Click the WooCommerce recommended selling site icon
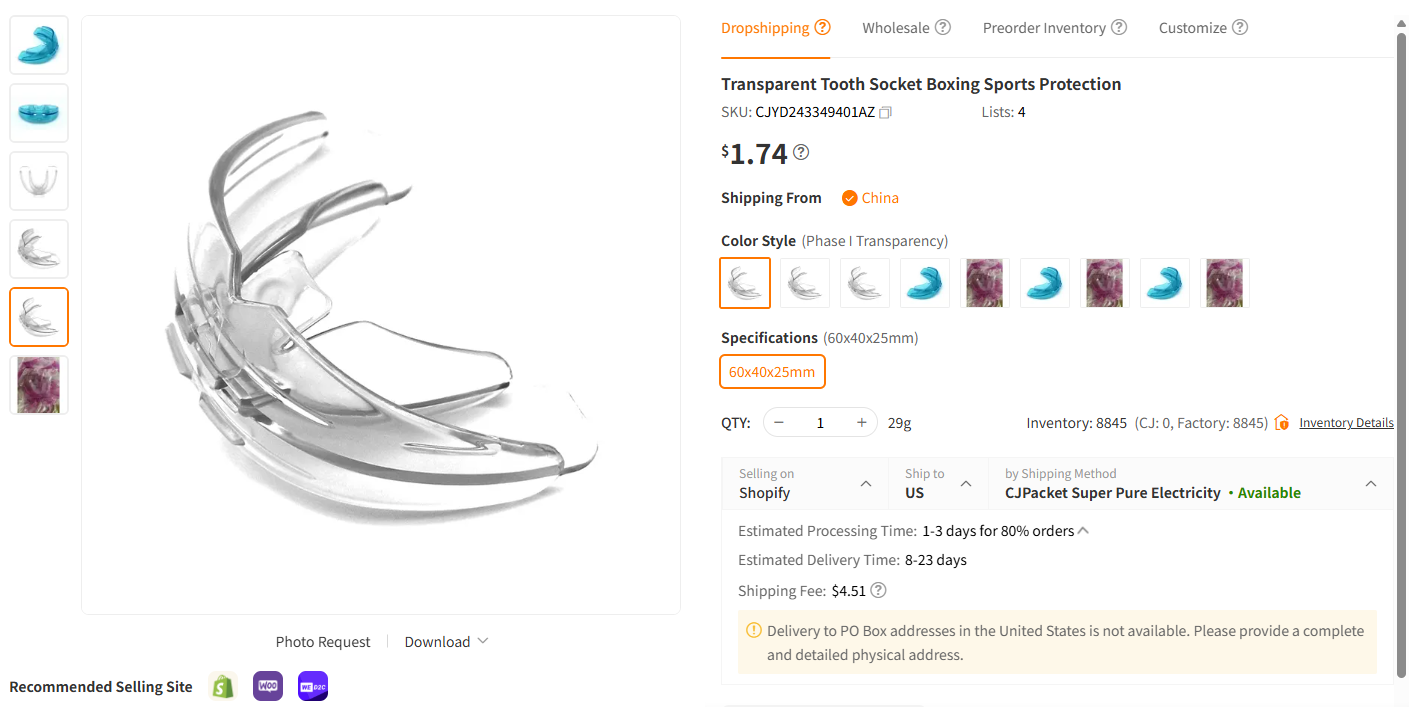This screenshot has width=1416, height=707. point(267,686)
